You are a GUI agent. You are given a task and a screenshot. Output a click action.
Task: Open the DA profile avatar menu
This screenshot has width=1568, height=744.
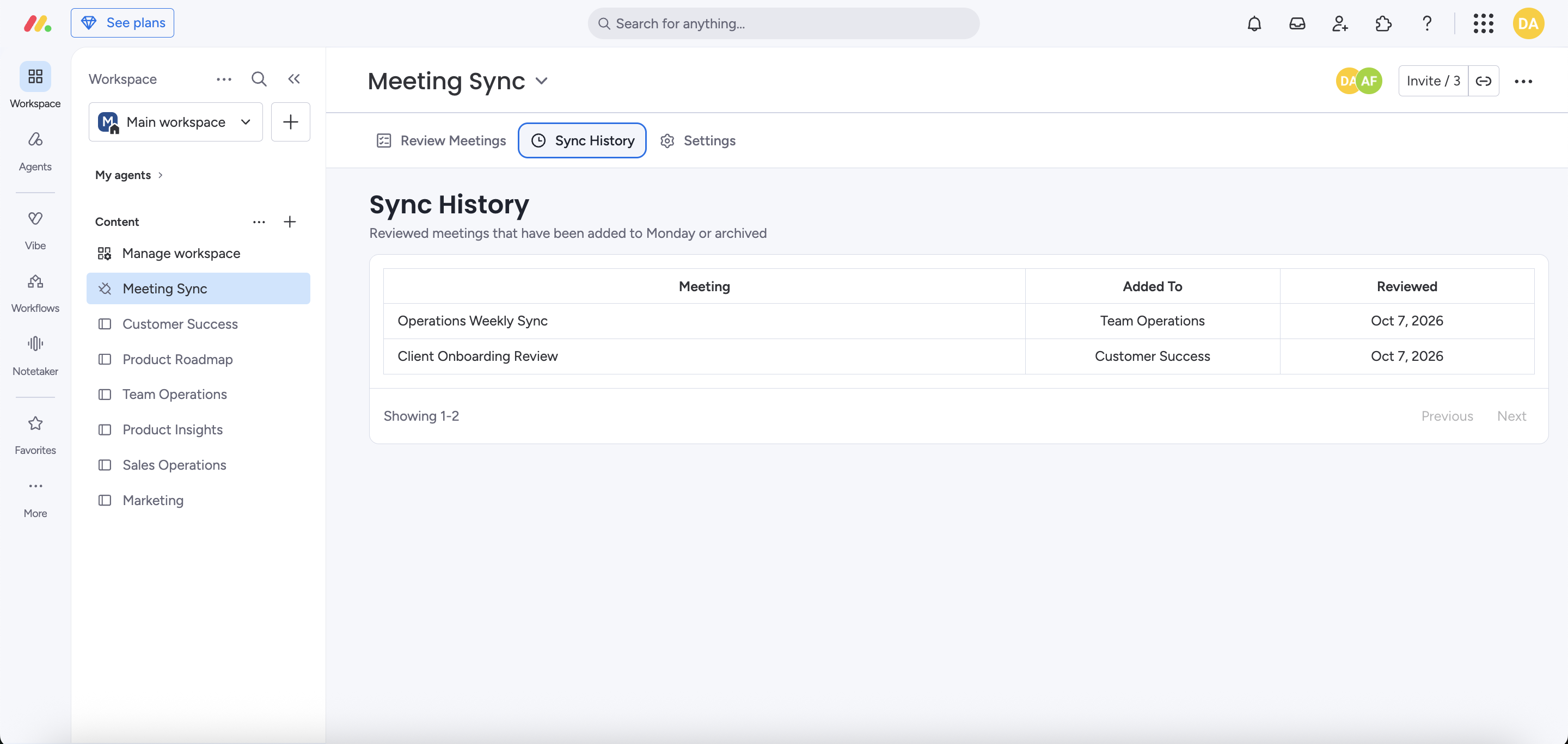(x=1528, y=24)
